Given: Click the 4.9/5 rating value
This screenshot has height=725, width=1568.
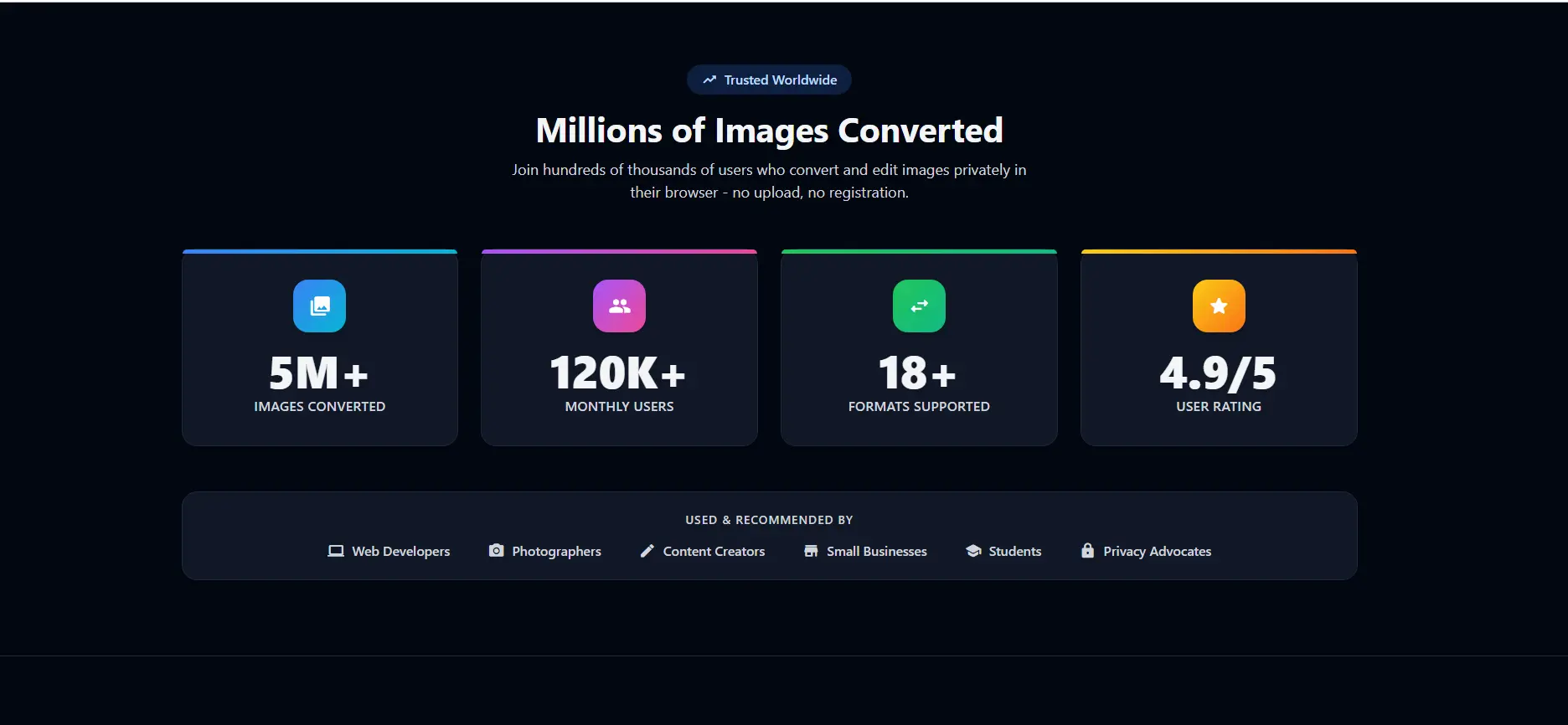Looking at the screenshot, I should [x=1218, y=373].
